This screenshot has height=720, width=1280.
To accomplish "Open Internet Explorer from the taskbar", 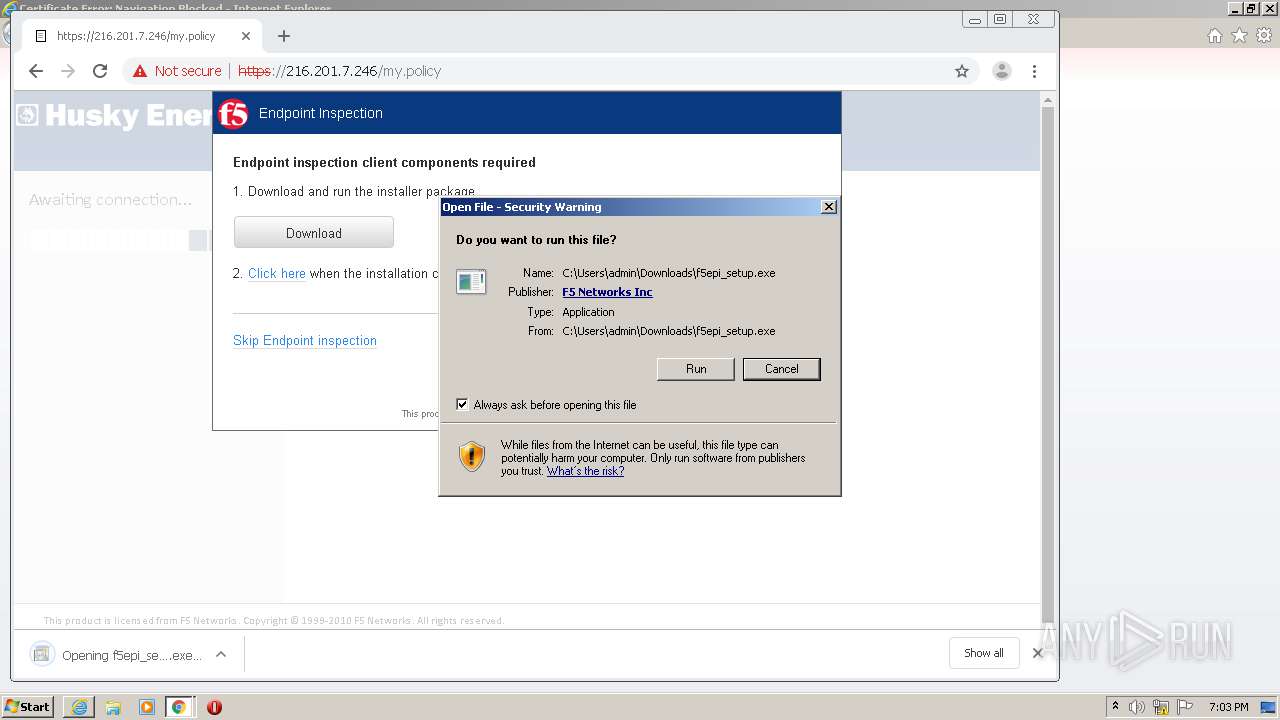I will (79, 707).
